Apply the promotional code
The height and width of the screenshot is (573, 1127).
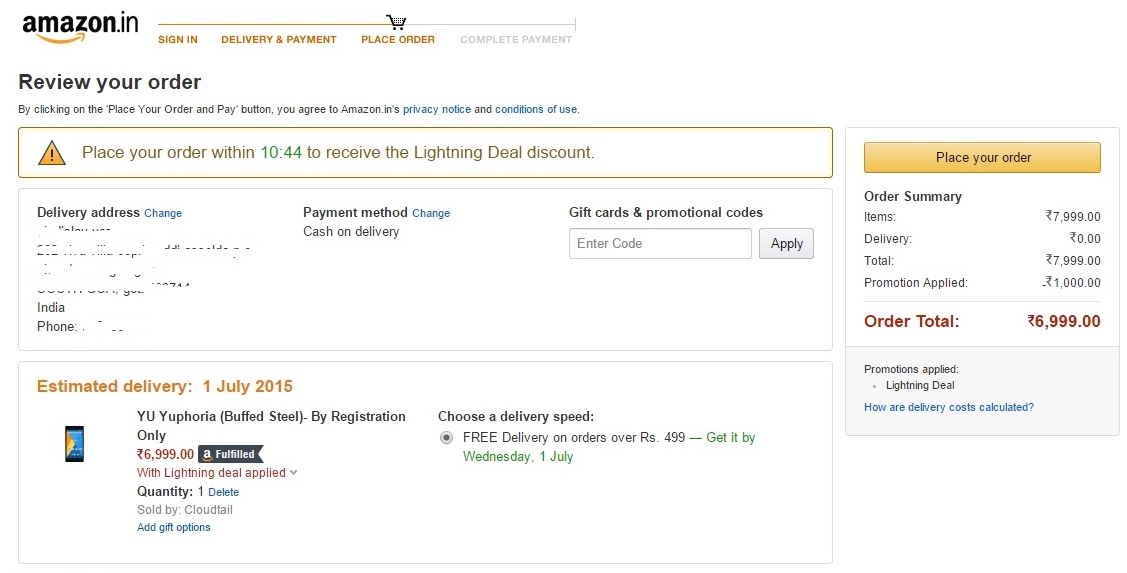[786, 244]
